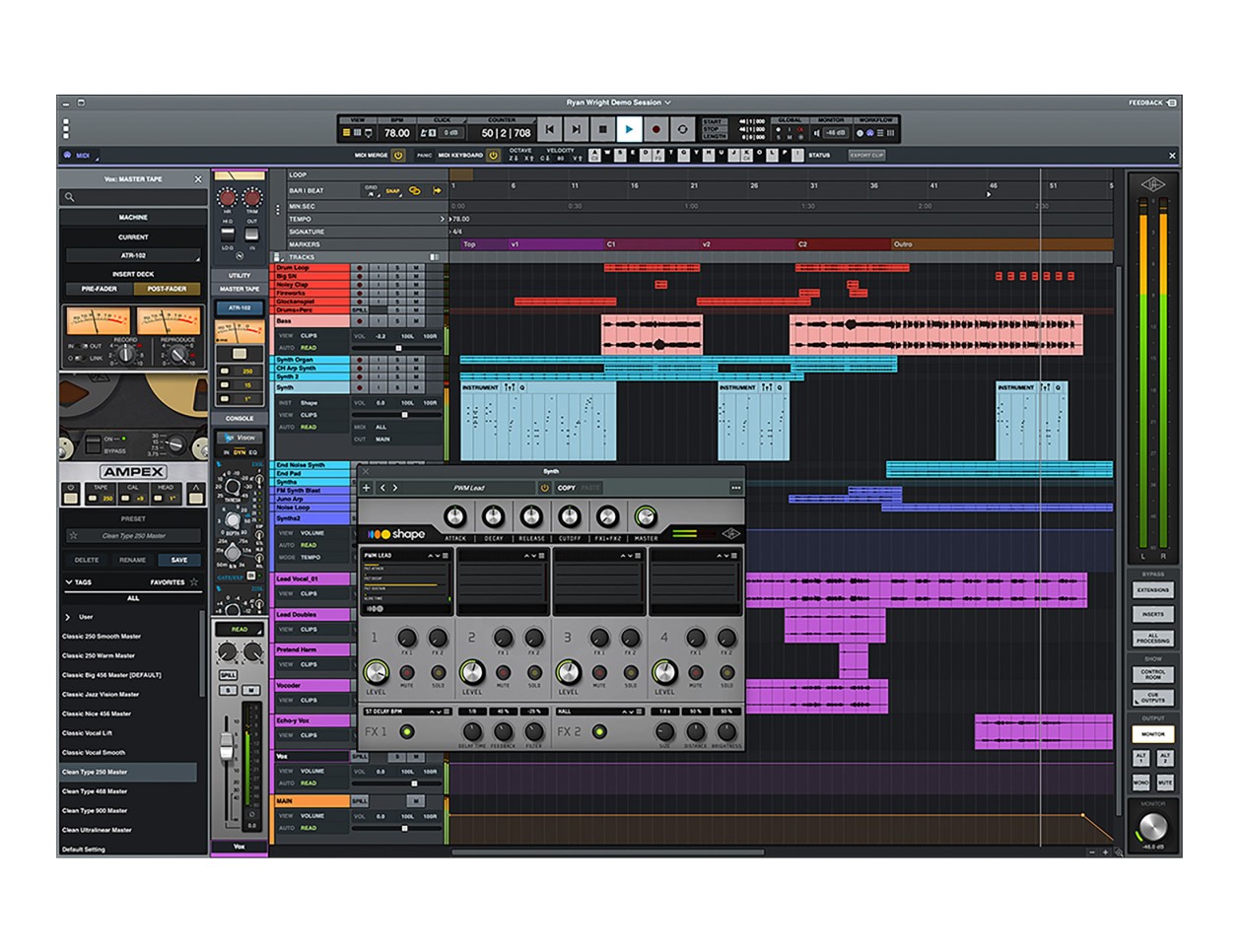Screen dimensions: 1239x952
Task: Select Post-Fader insert deck
Action: (167, 289)
